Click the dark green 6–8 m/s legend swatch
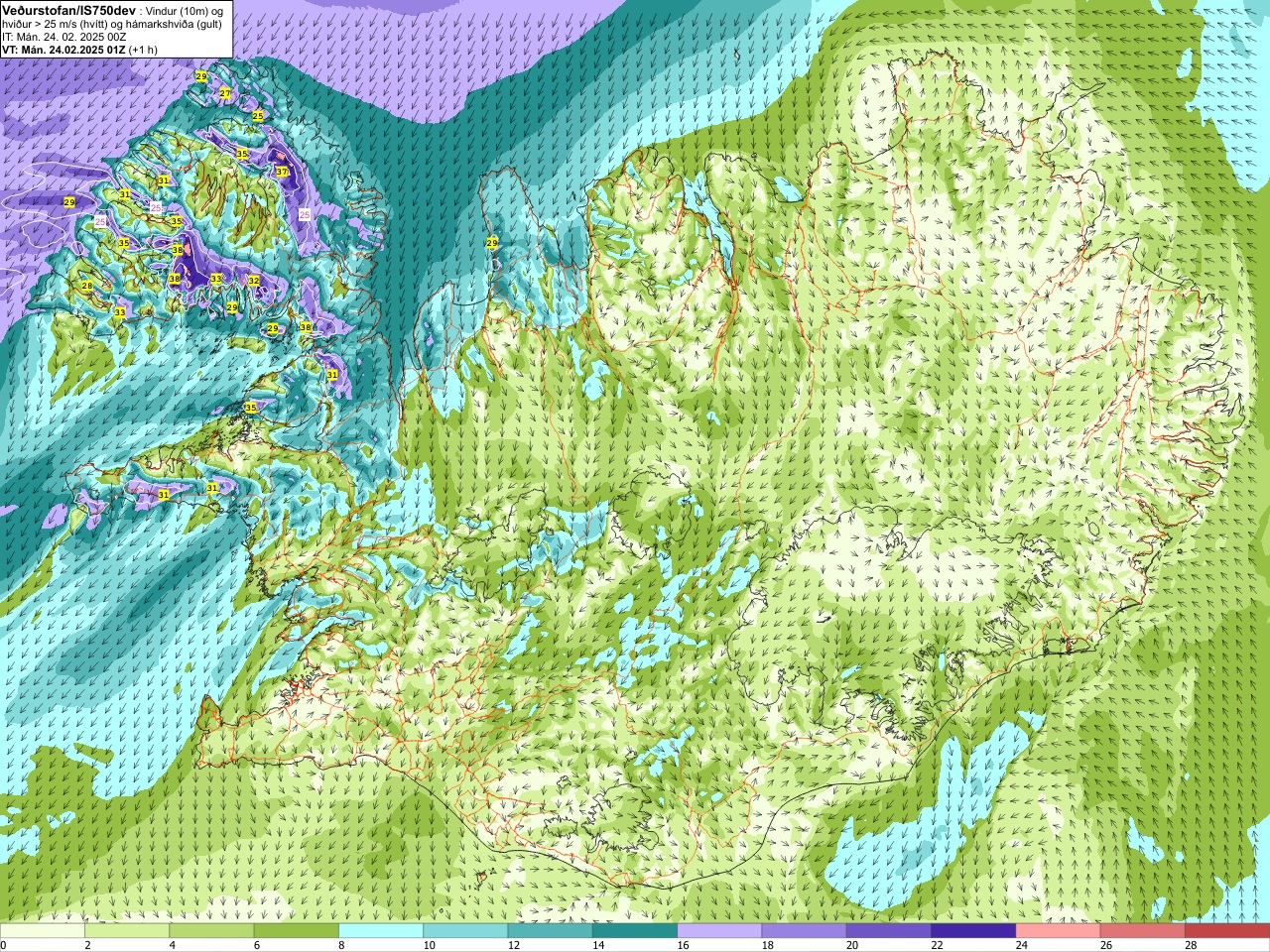1270x952 pixels. click(297, 931)
